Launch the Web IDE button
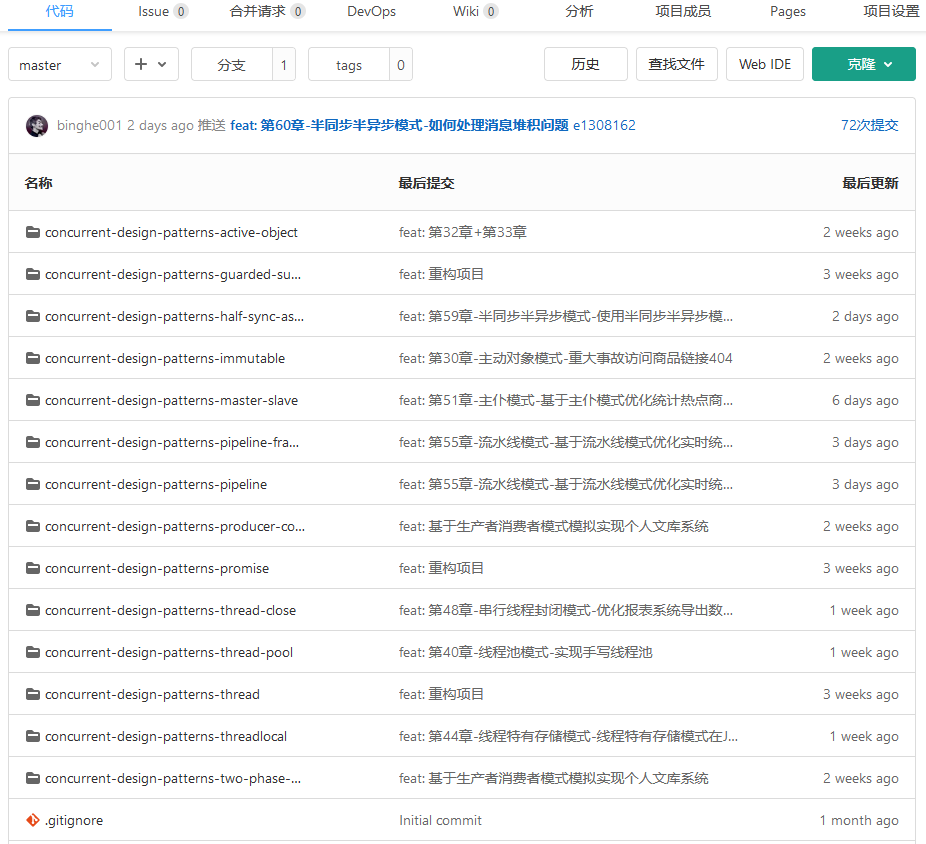Screen dimensions: 926x844 [764, 64]
